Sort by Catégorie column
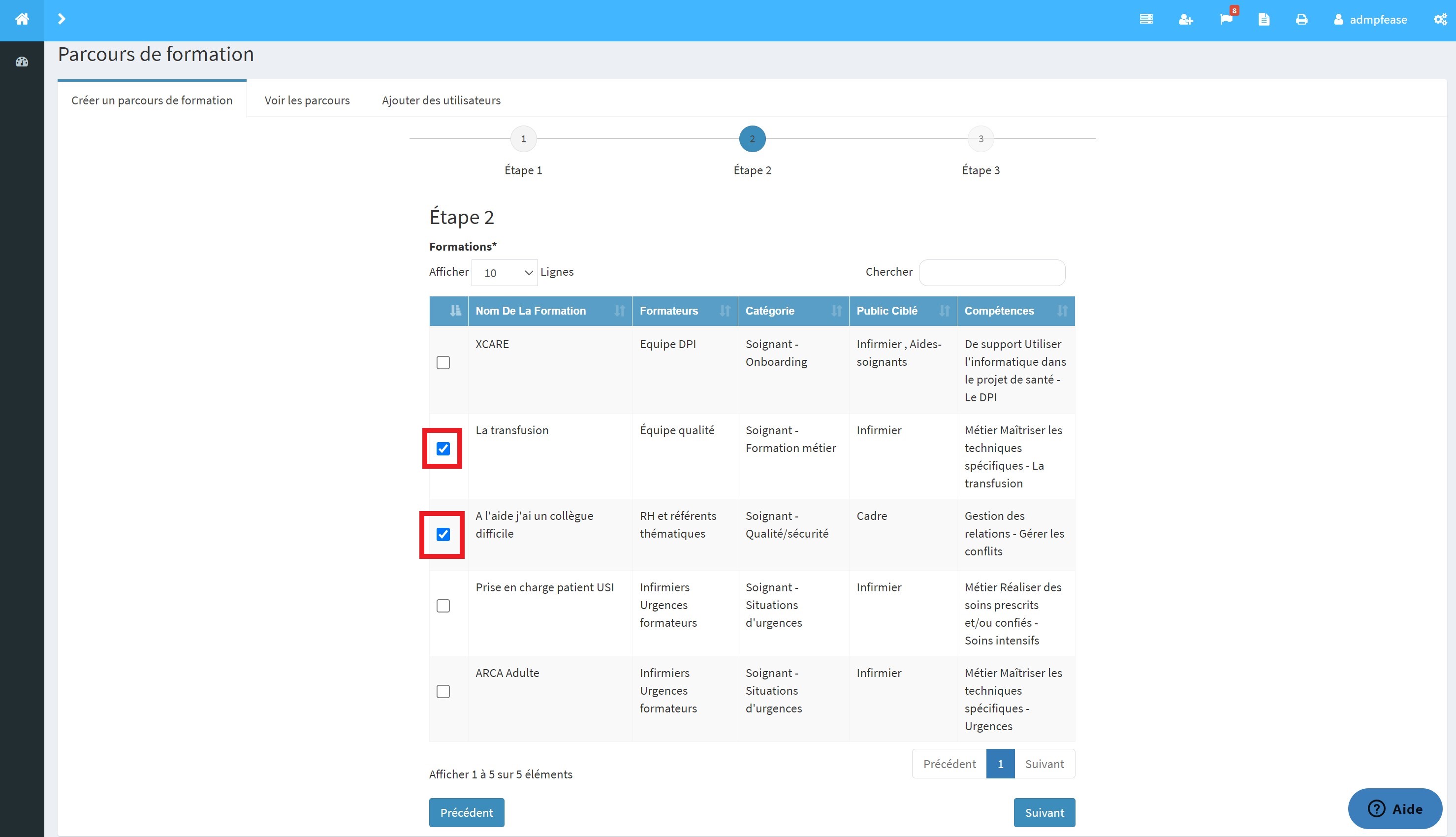This screenshot has width=1456, height=837. (x=793, y=311)
